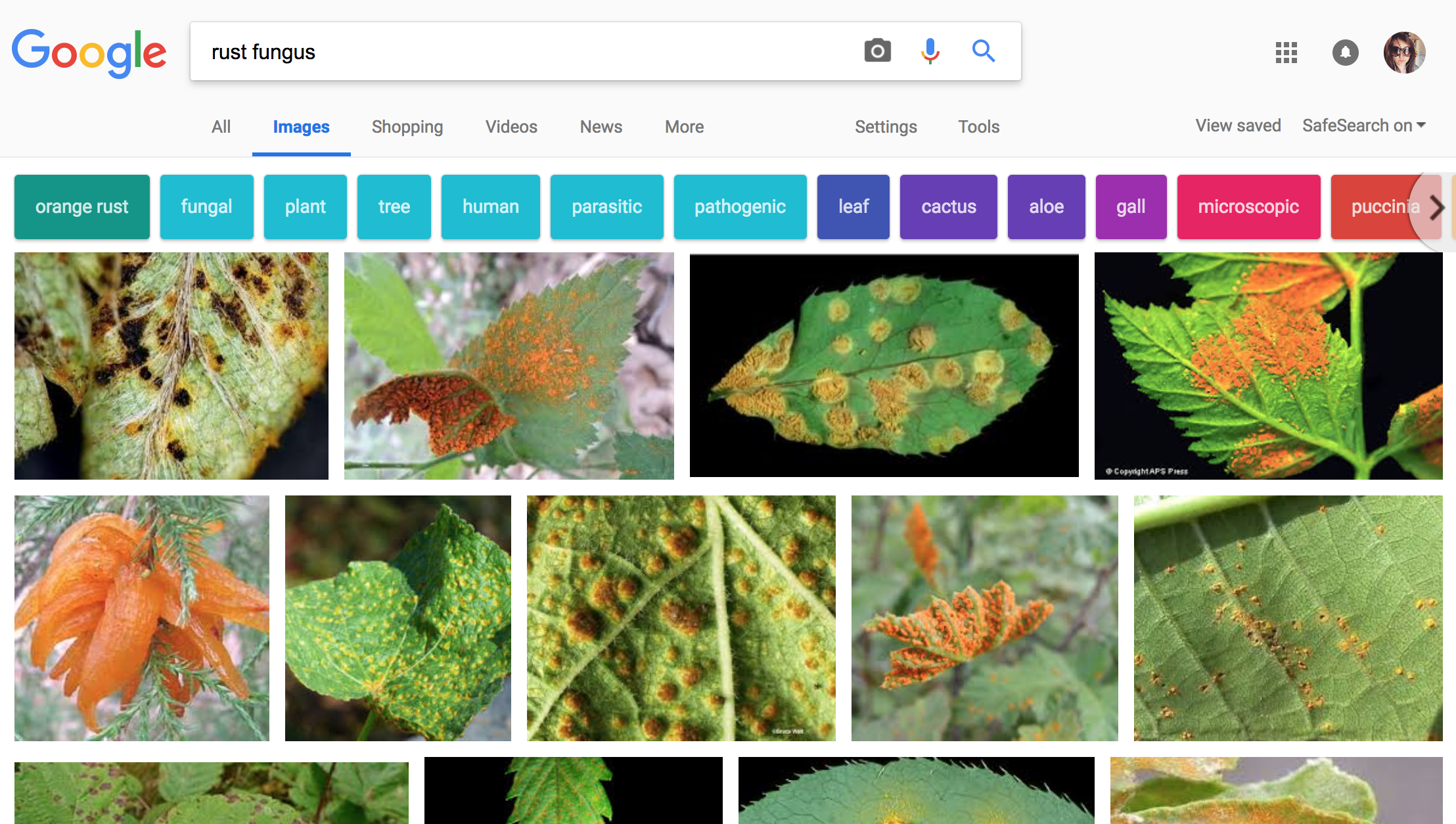Open the orange jelly-like fungus thumbnail
1456x824 pixels.
(142, 618)
